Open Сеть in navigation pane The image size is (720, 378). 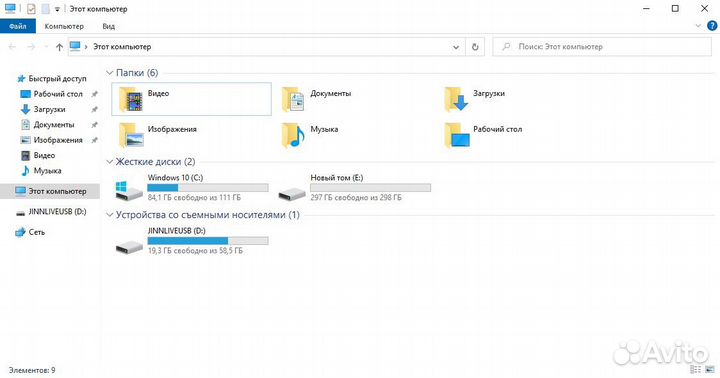pyautogui.click(x=30, y=232)
